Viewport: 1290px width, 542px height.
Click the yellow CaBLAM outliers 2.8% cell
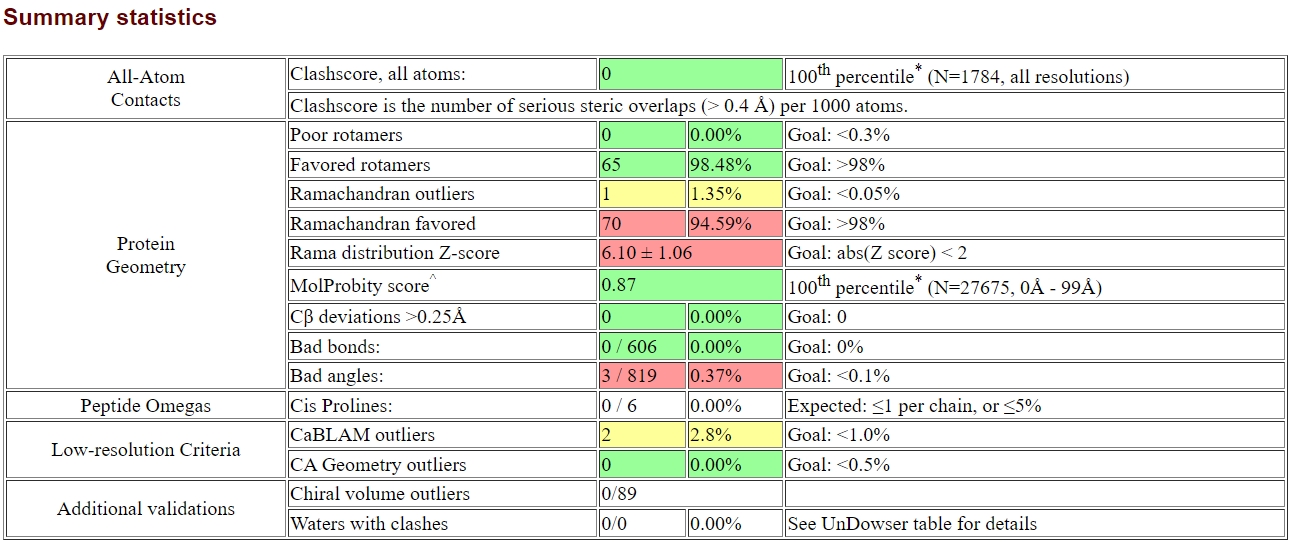(734, 435)
